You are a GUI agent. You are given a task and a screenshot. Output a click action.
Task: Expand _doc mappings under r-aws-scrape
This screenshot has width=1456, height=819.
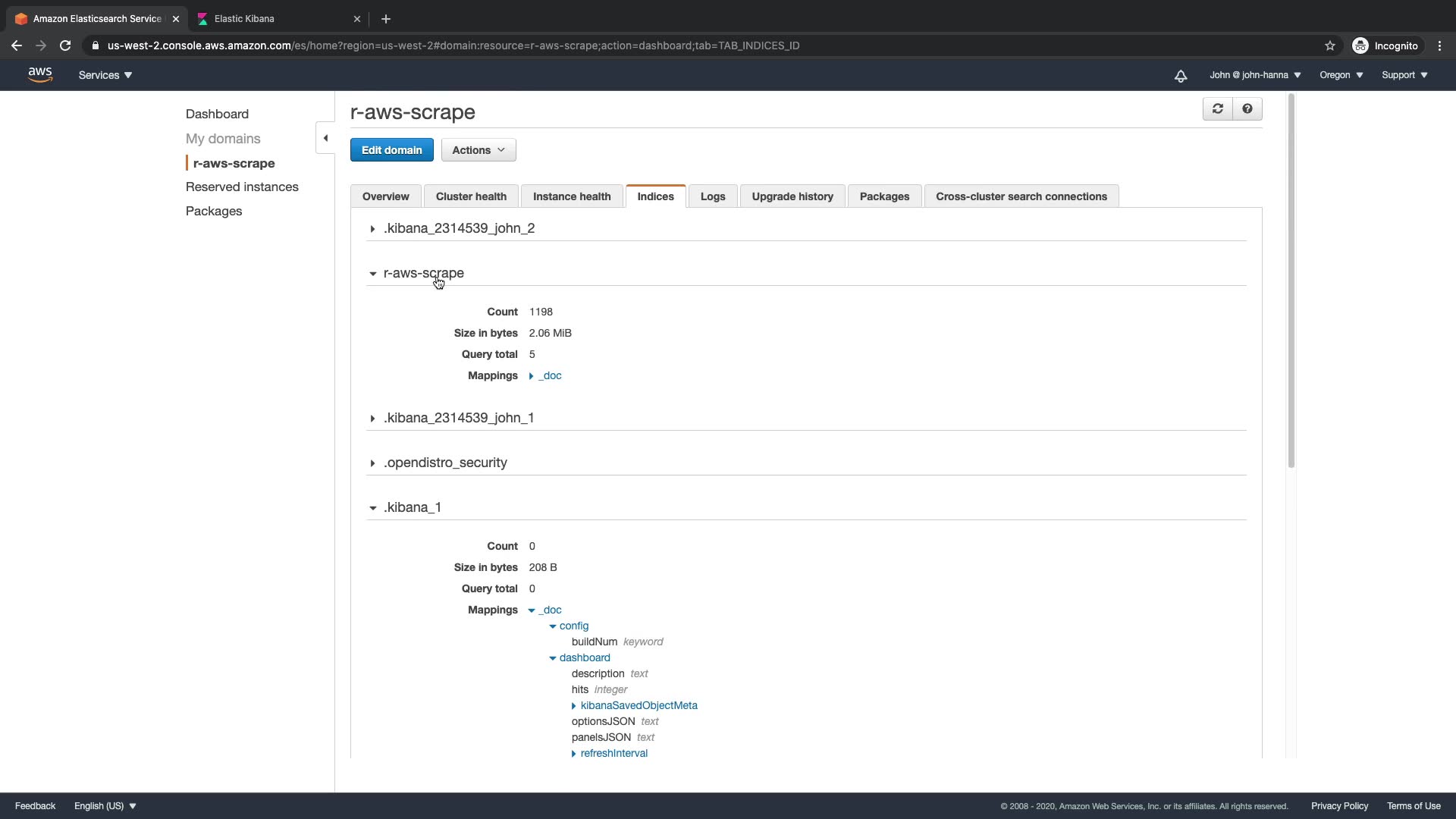pyautogui.click(x=549, y=376)
